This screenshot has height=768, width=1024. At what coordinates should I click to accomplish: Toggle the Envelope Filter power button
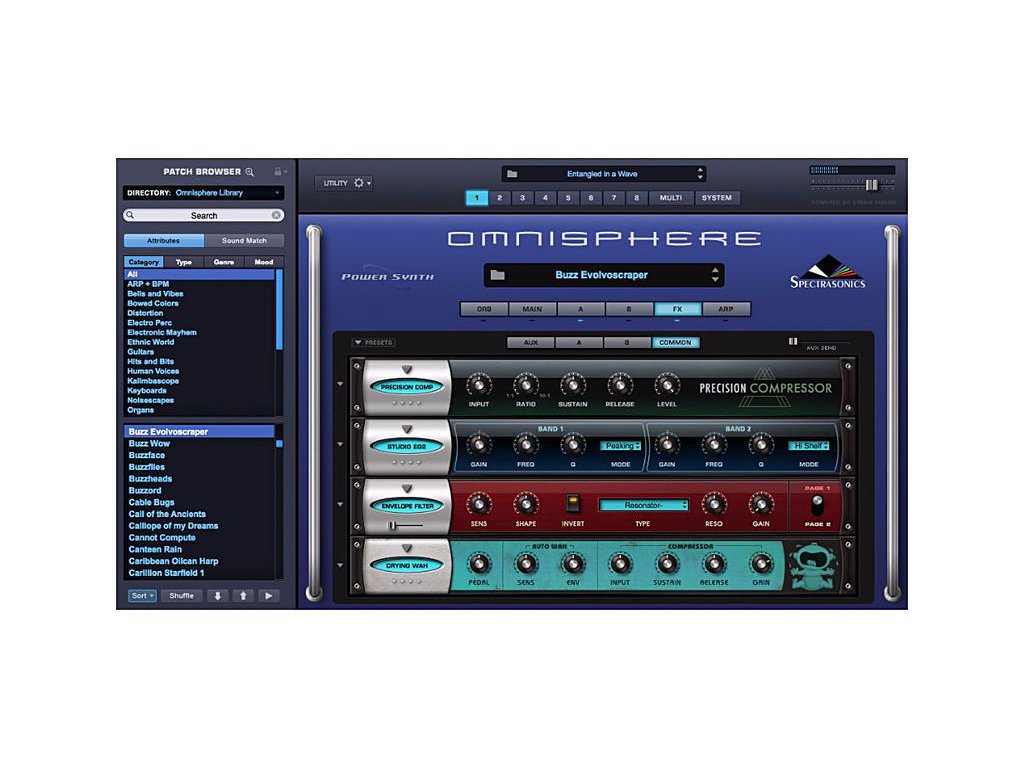coord(407,506)
